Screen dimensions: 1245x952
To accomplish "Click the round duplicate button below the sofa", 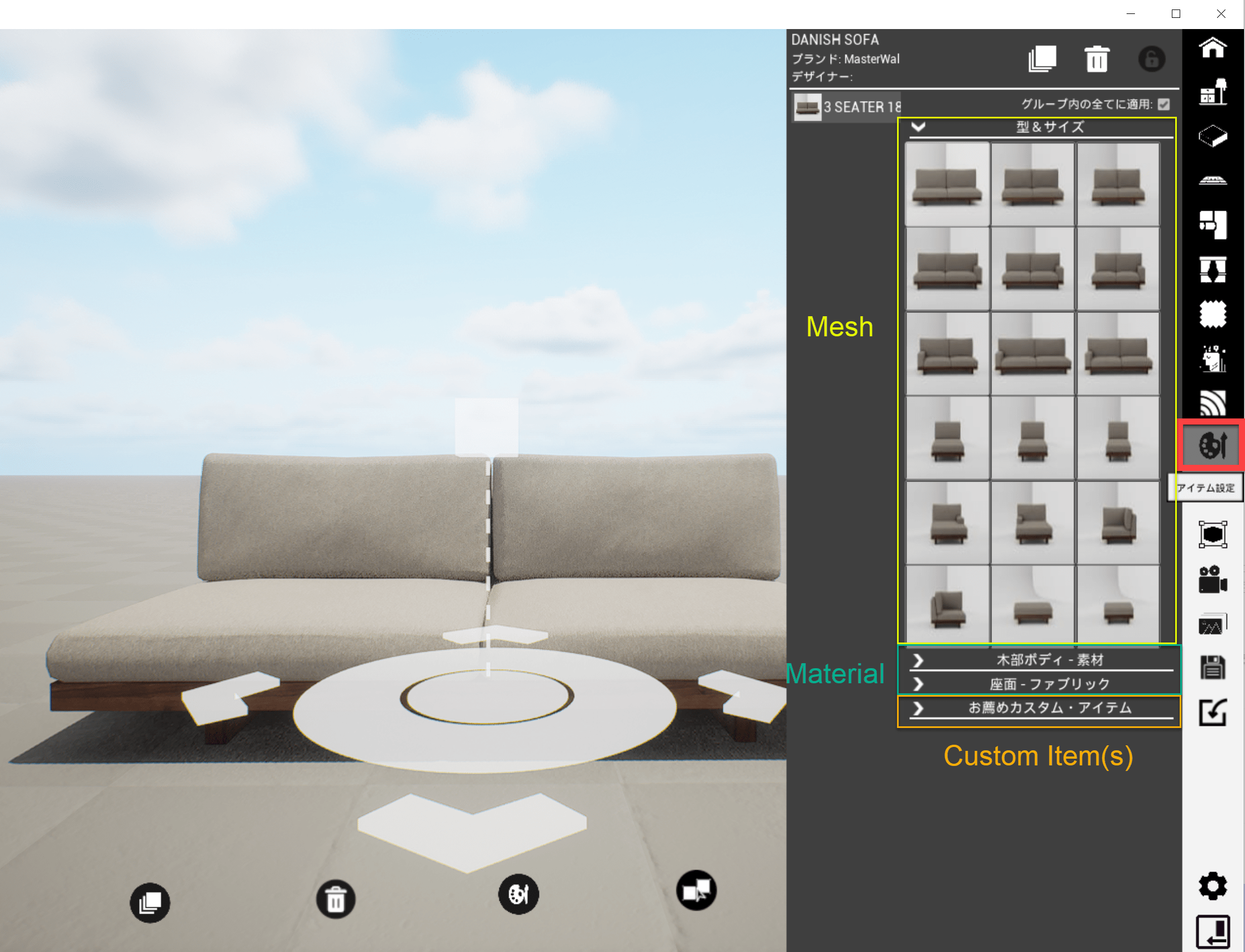I will coord(150,902).
